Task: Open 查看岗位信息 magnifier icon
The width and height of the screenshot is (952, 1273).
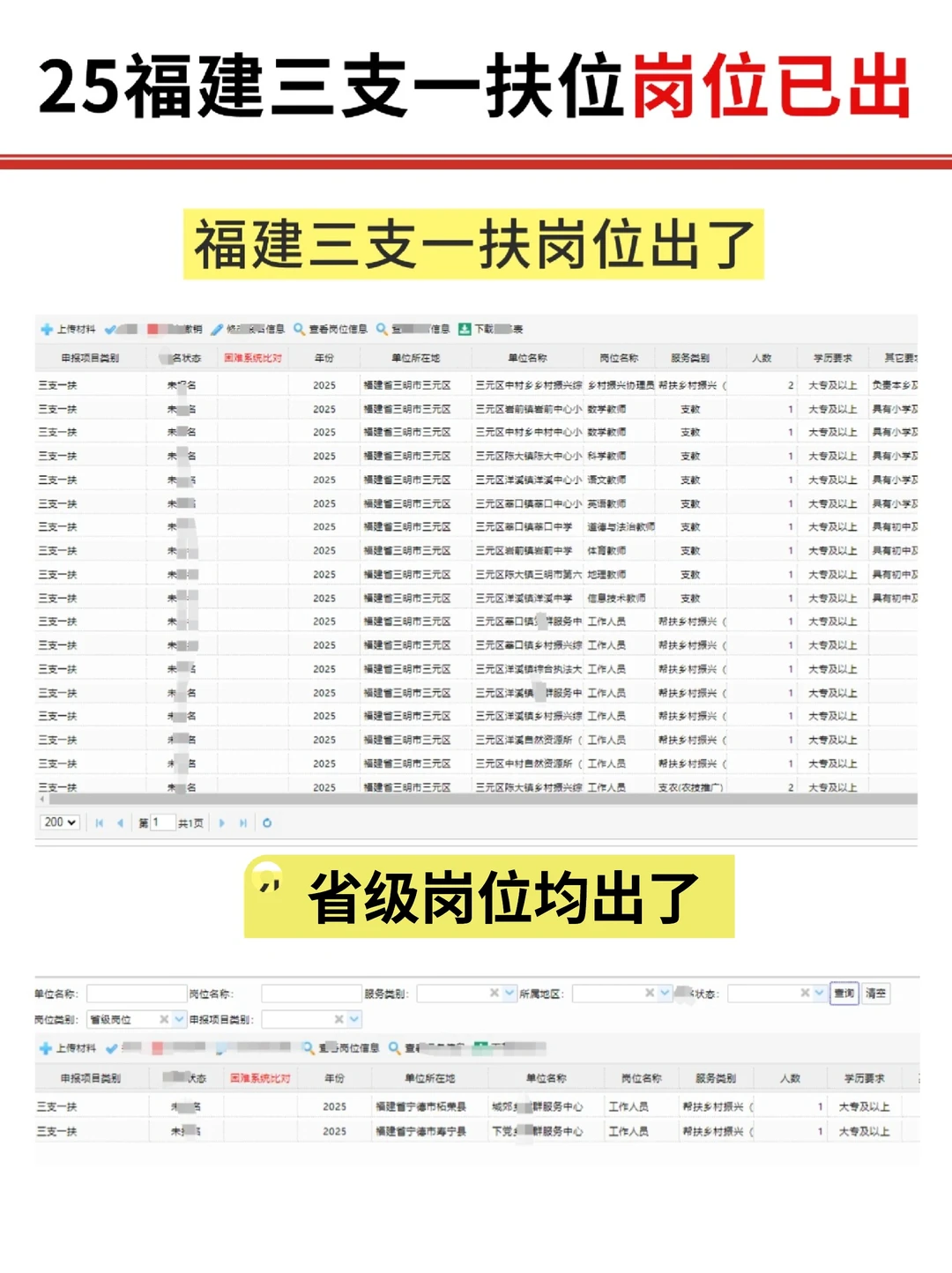Action: pos(300,328)
